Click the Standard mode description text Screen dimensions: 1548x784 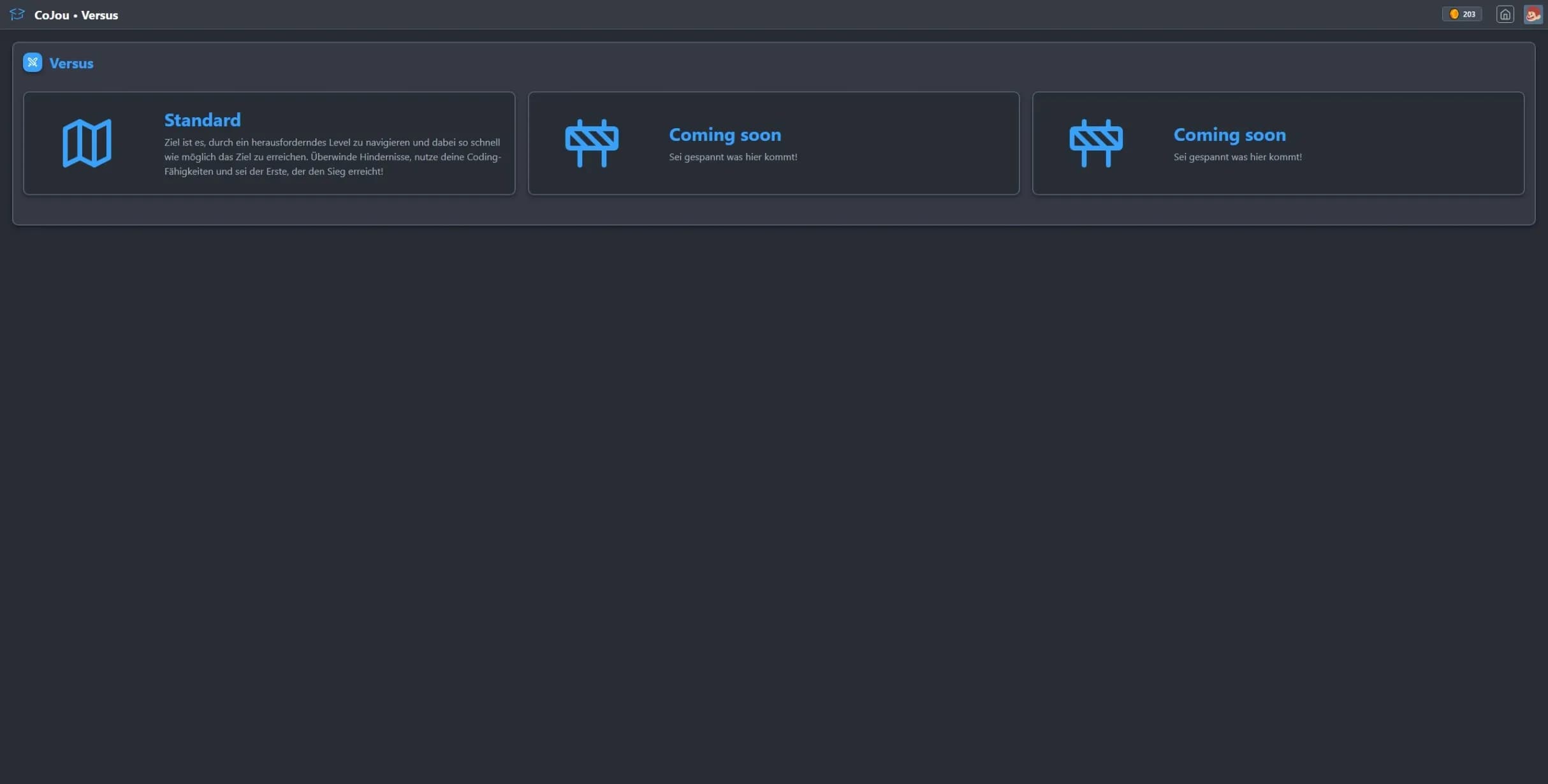pos(333,157)
